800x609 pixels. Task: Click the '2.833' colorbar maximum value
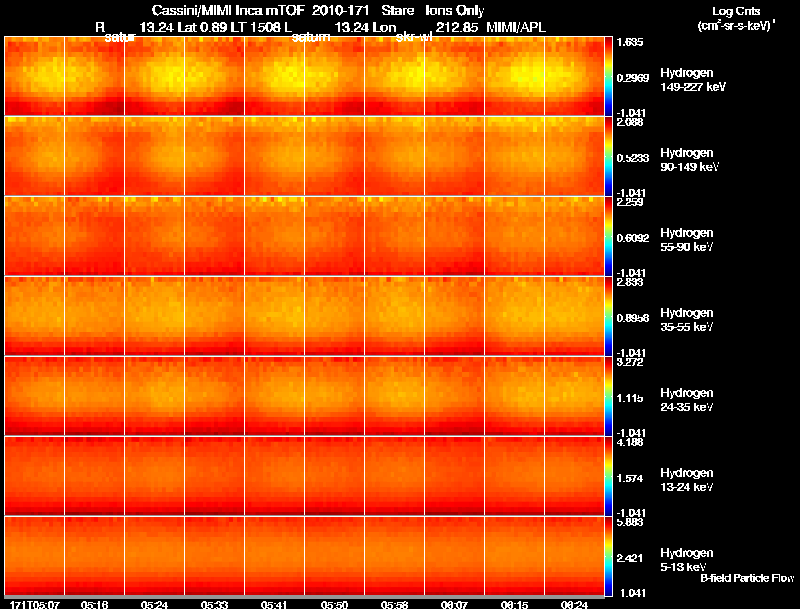pos(630,282)
